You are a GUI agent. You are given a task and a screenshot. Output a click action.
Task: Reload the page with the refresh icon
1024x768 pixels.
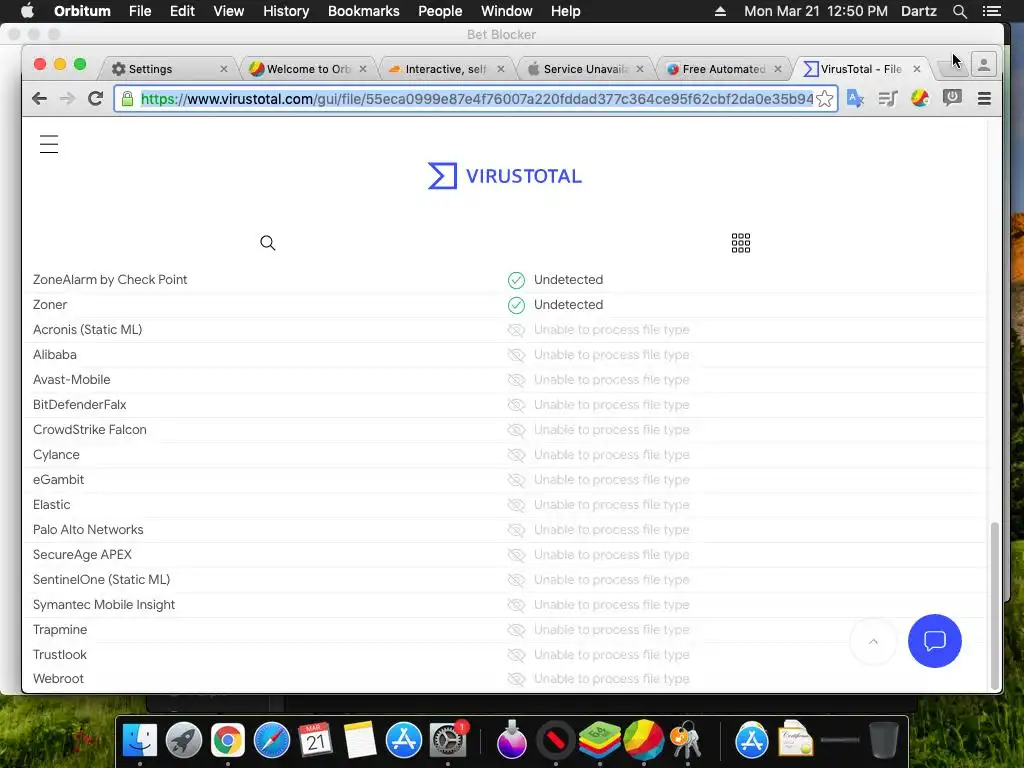[95, 99]
